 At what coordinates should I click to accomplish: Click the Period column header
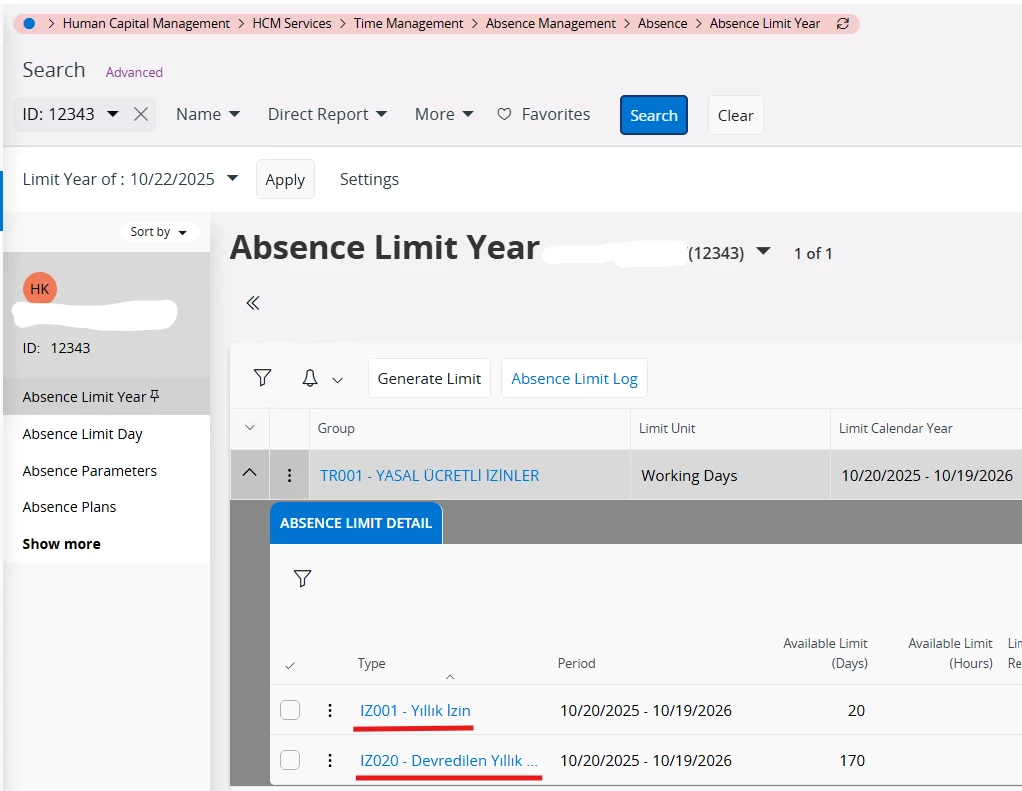coord(576,663)
